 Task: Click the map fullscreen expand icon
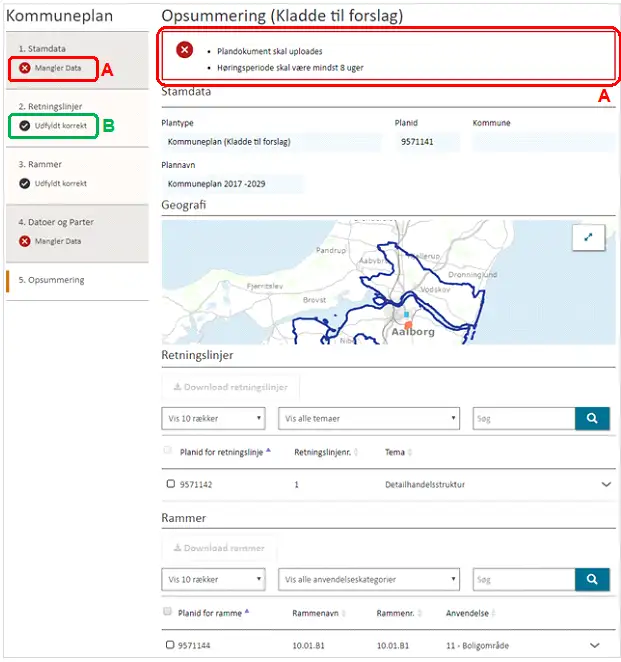[x=589, y=237]
